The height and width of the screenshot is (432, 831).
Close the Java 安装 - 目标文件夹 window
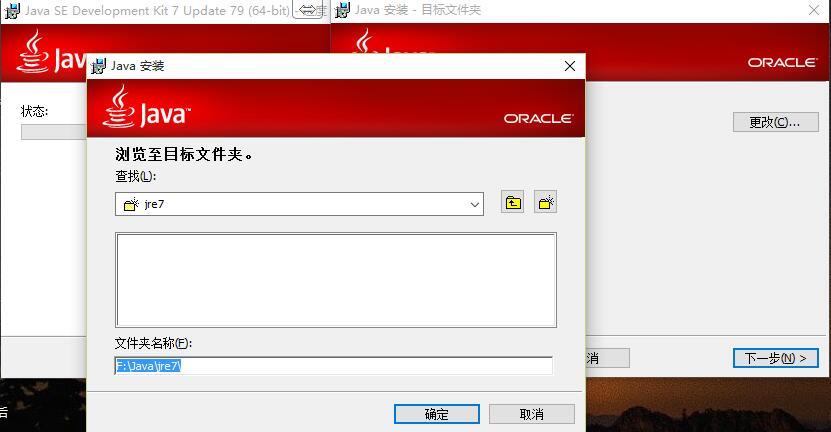[x=814, y=10]
